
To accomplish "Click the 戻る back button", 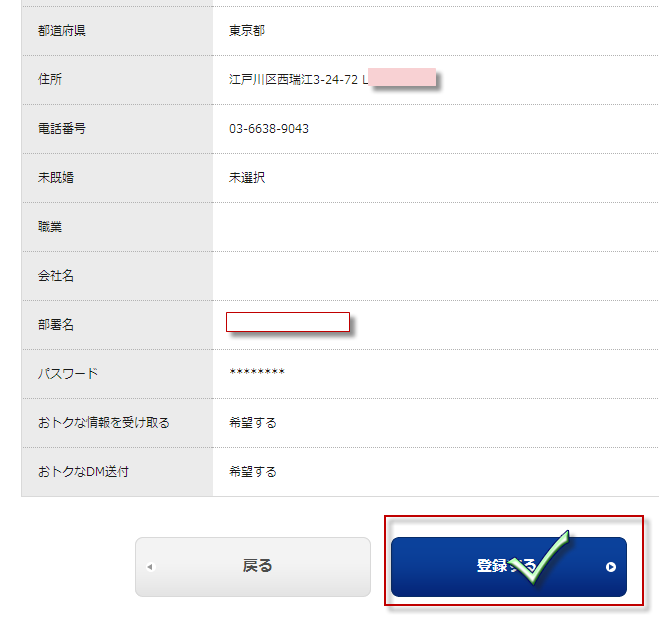I will coord(253,566).
